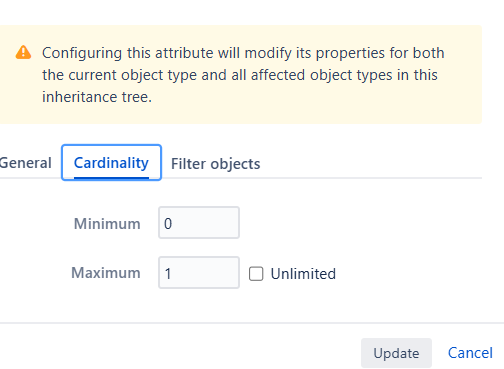
Task: Place cursor after 1 in Maximum box
Action: 173,273
